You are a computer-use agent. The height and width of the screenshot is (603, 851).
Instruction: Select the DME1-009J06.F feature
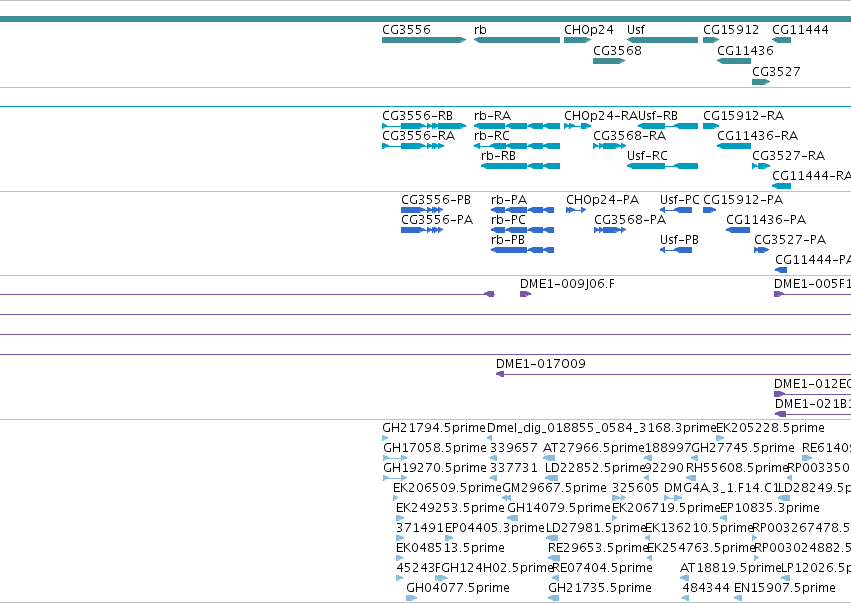525,294
